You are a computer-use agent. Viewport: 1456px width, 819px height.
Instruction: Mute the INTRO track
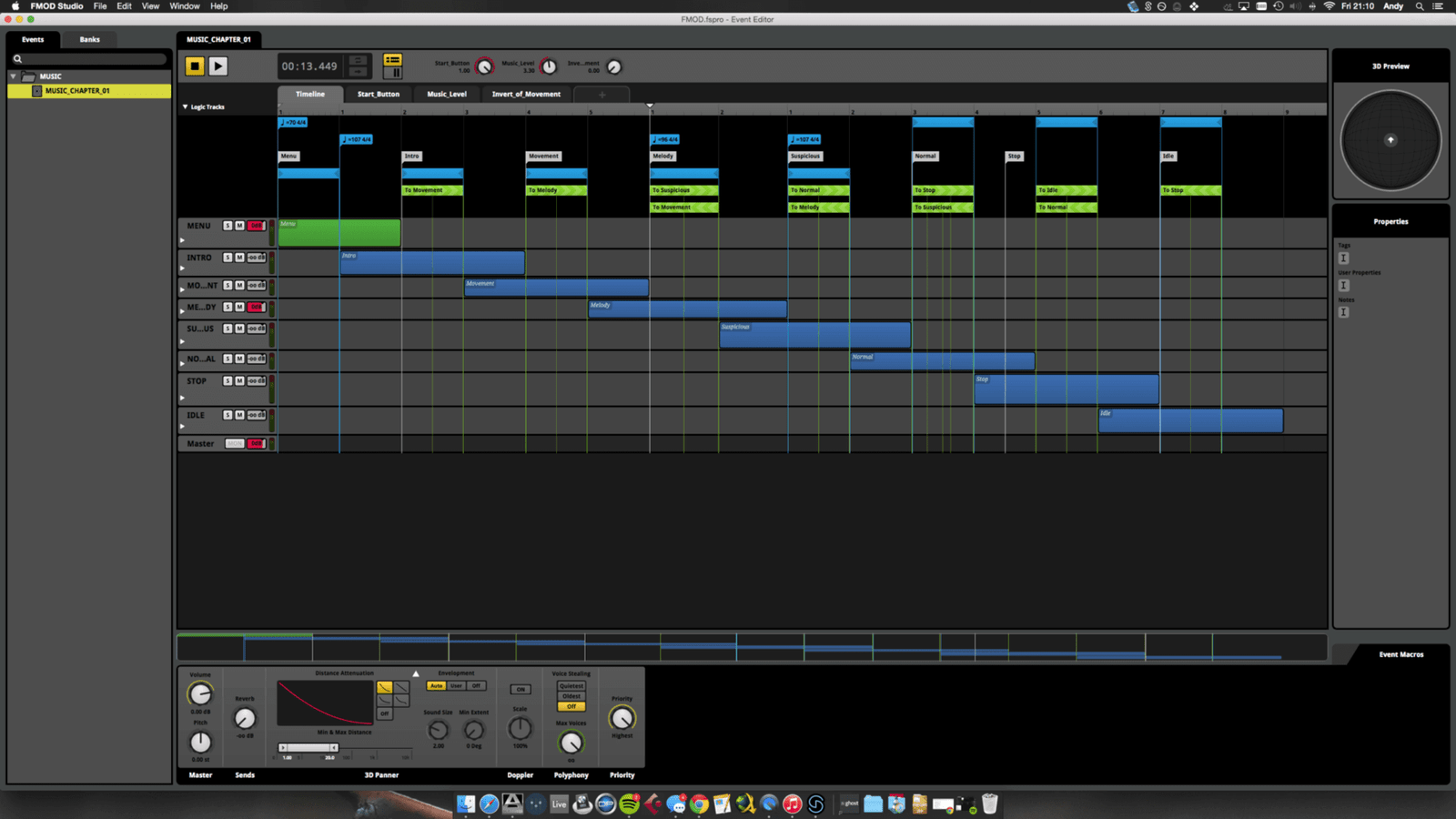(239, 258)
